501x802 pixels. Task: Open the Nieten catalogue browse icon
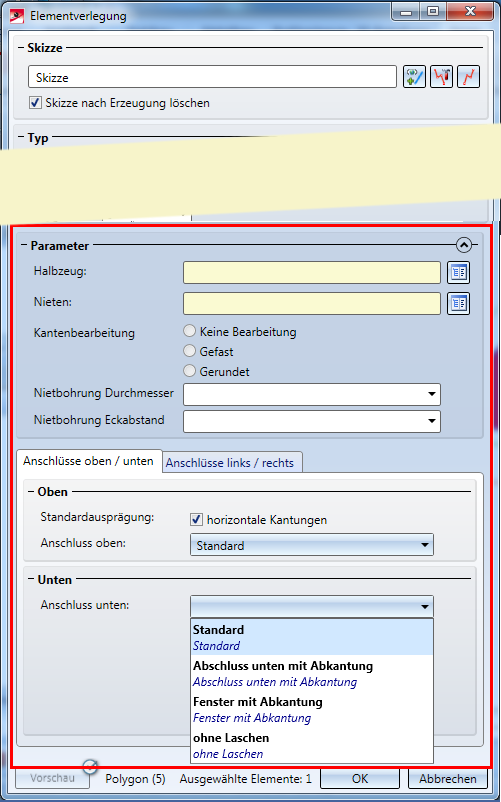[459, 303]
